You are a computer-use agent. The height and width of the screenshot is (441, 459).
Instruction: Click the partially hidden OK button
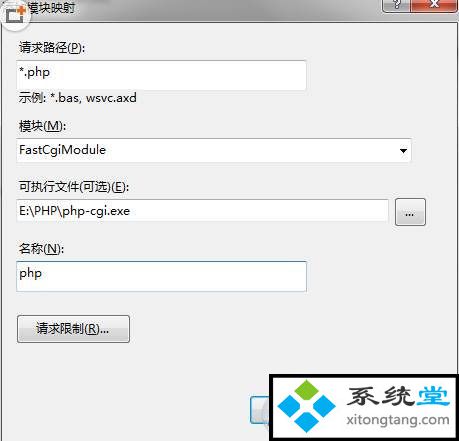[x=260, y=410]
